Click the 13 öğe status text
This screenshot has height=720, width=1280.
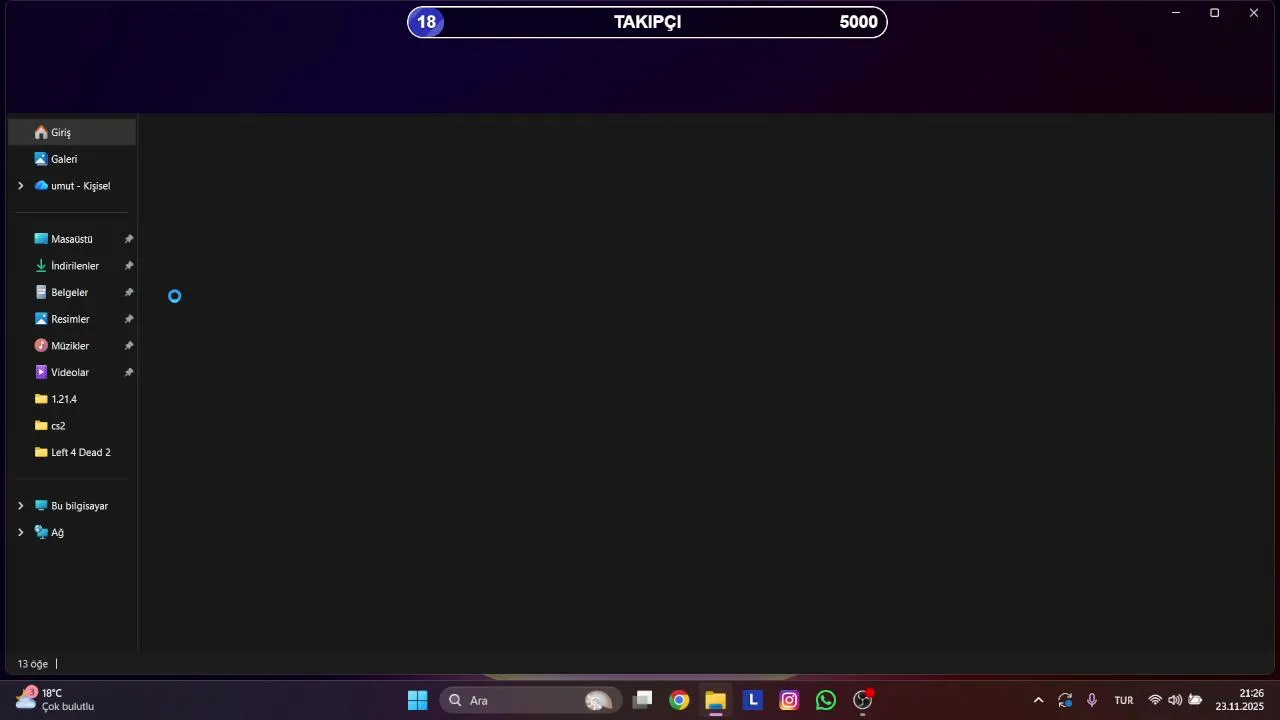pyautogui.click(x=32, y=664)
